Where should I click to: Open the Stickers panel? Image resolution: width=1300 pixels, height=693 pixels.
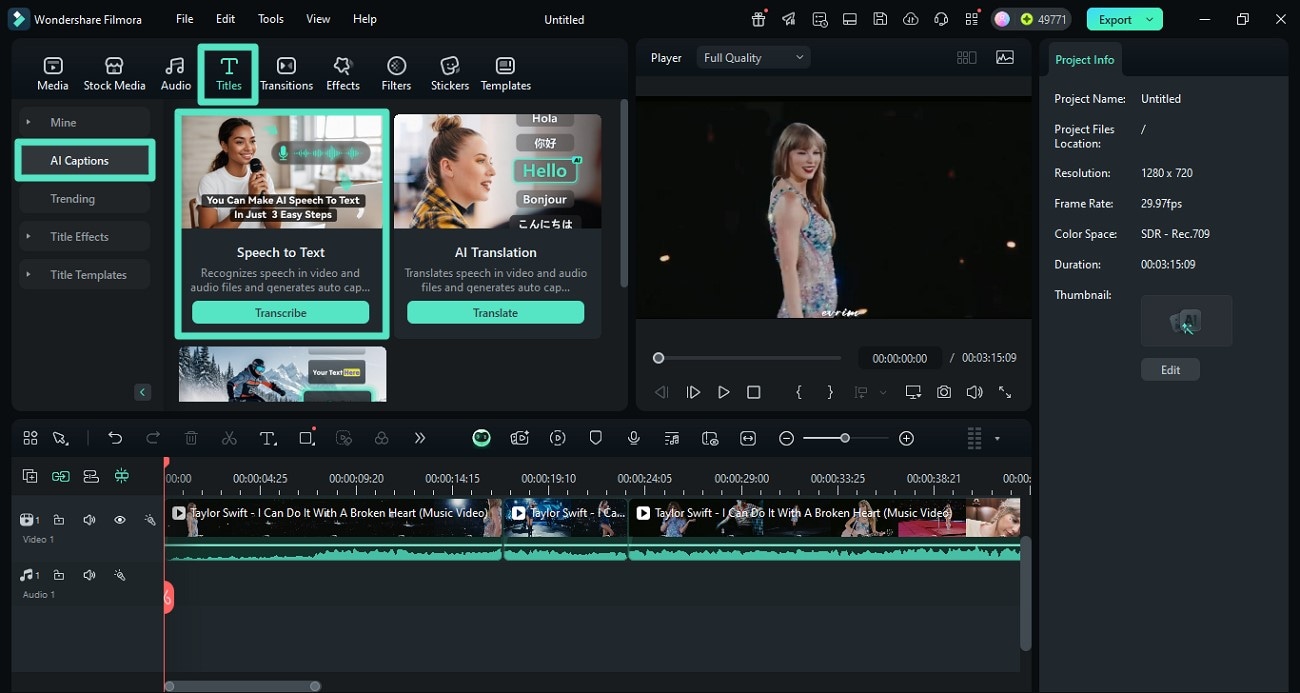(450, 73)
